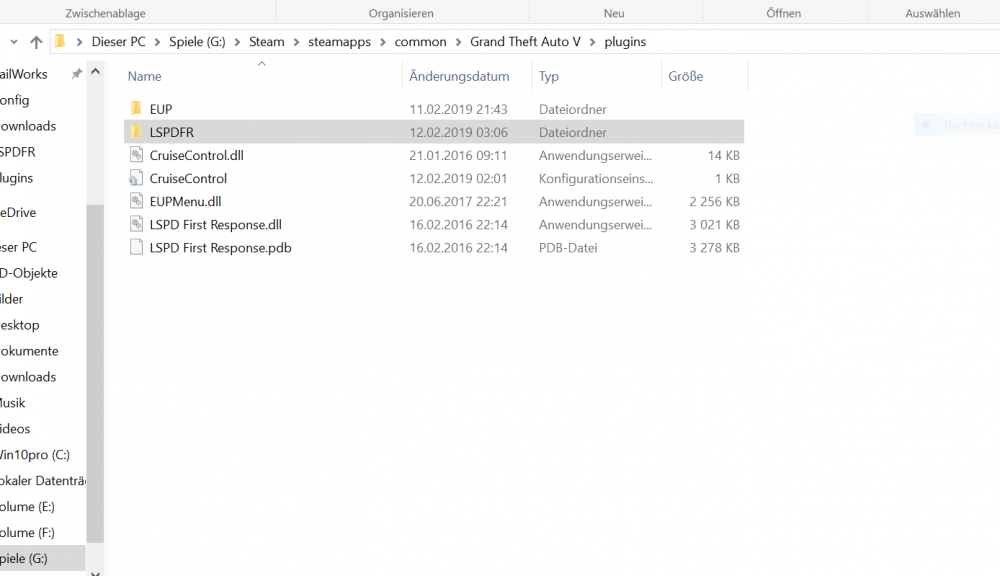Open the EUP folder icon
Viewport: 1000px width, 576px height.
tap(136, 108)
